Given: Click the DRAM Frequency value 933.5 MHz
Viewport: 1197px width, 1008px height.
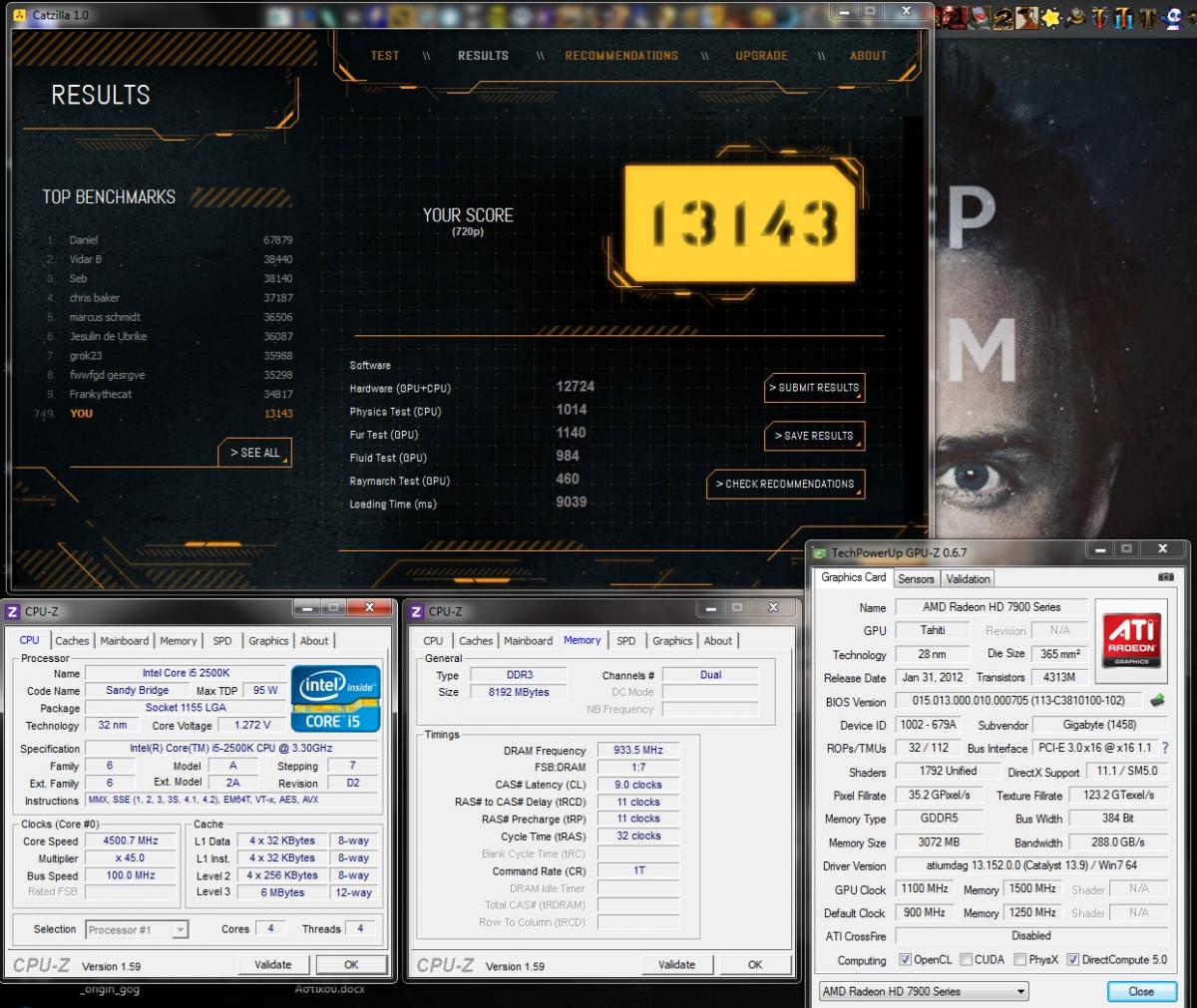Looking at the screenshot, I should click(638, 750).
